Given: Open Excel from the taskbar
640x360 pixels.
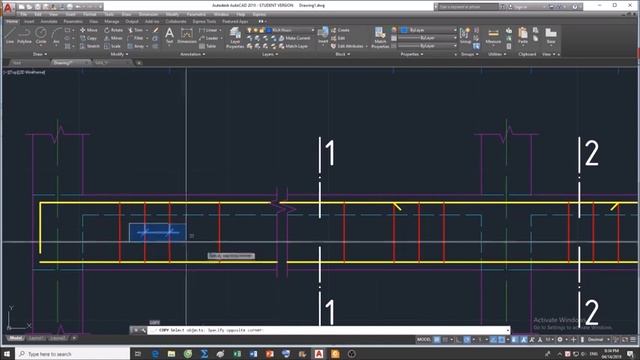Looking at the screenshot, I should click(x=237, y=354).
